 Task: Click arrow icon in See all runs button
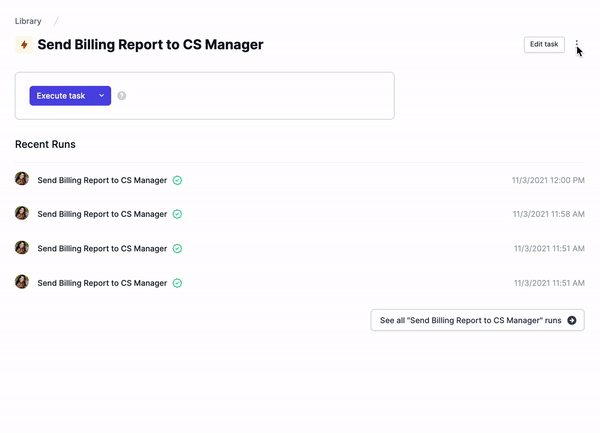pos(572,321)
